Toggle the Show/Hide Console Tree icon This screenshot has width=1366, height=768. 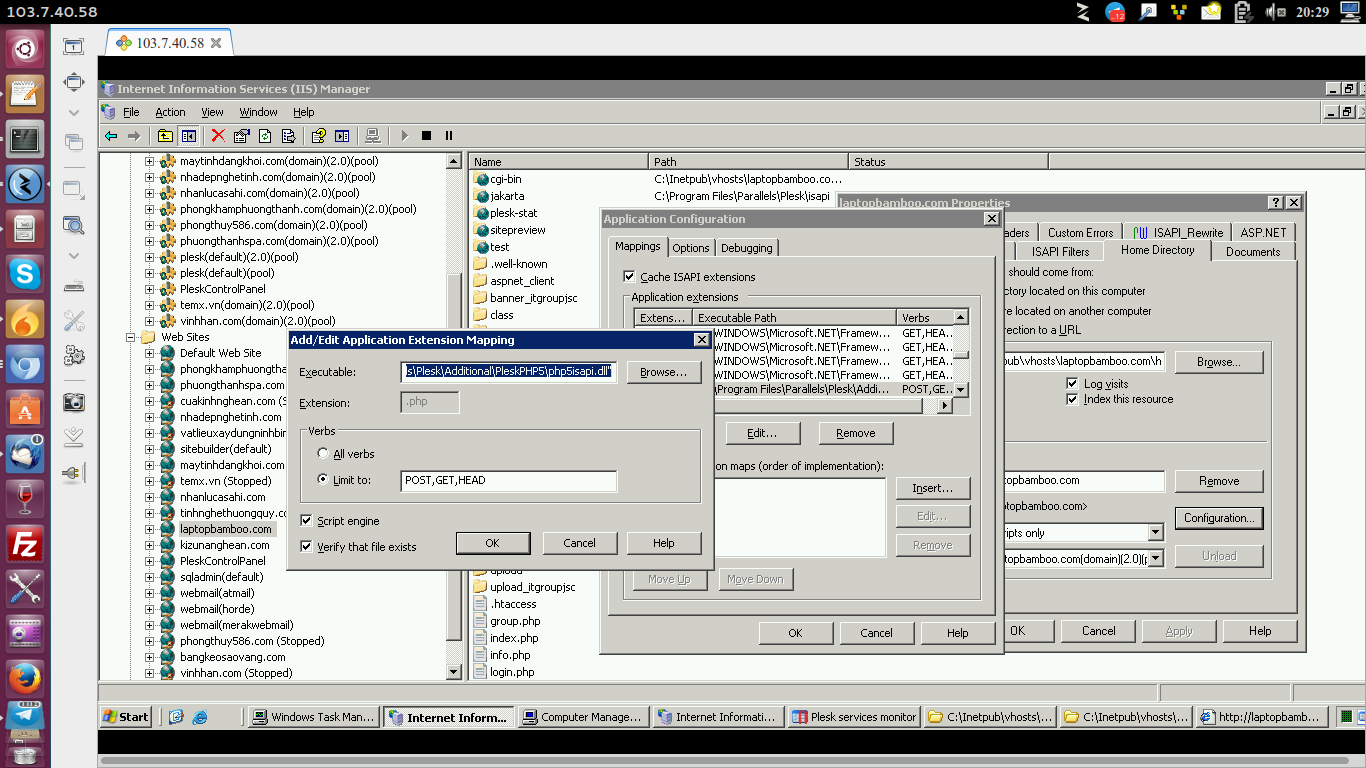188,136
